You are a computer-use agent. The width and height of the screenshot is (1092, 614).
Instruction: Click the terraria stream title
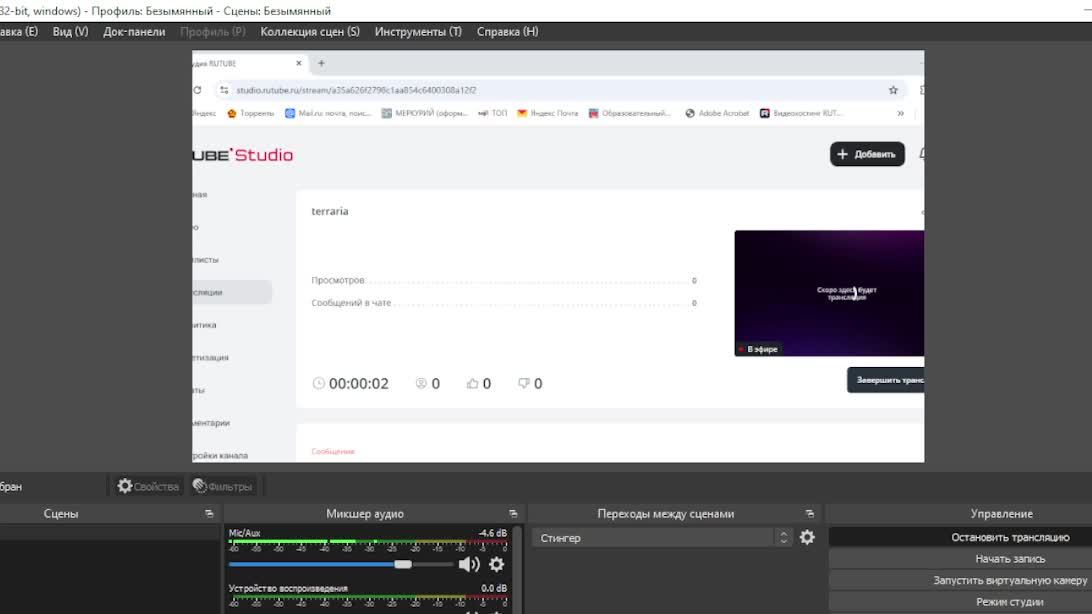click(x=329, y=211)
